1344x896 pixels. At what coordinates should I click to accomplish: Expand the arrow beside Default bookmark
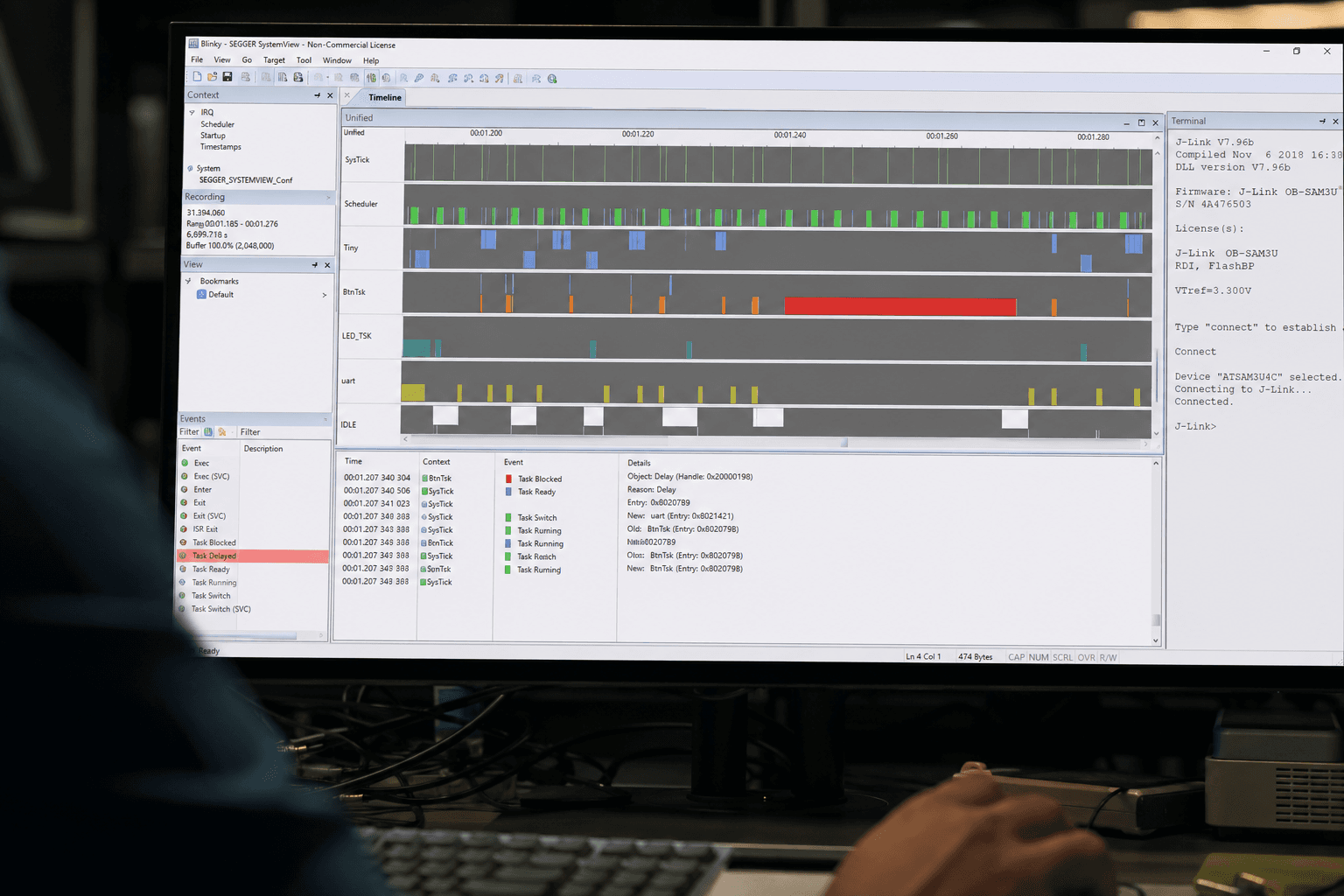point(325,295)
